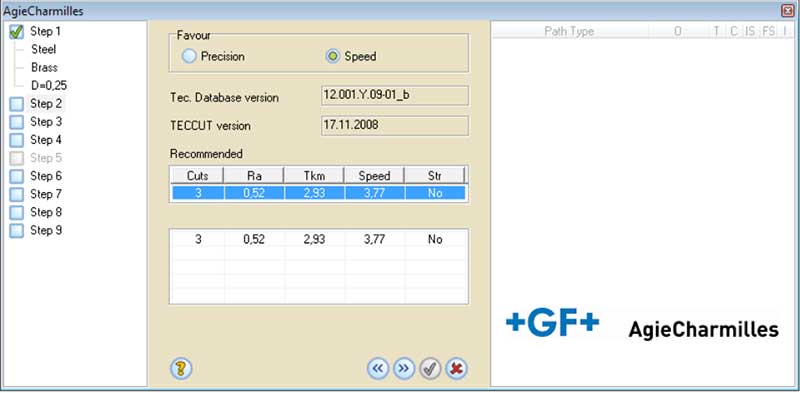The width and height of the screenshot is (800, 393).
Task: Click the green checked Step 1 icon
Action: point(17,32)
